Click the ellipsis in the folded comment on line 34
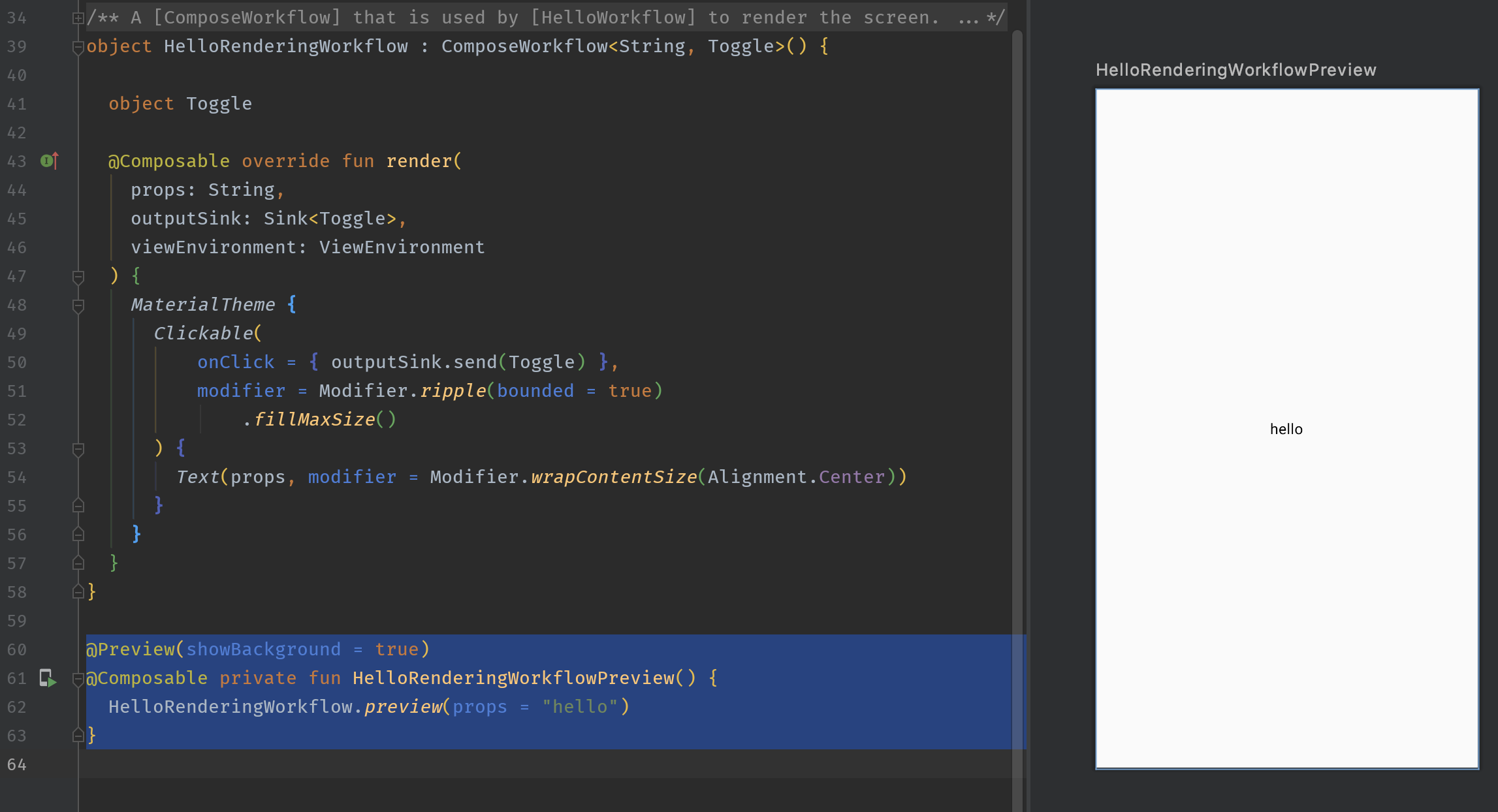This screenshot has width=1498, height=812. click(968, 18)
